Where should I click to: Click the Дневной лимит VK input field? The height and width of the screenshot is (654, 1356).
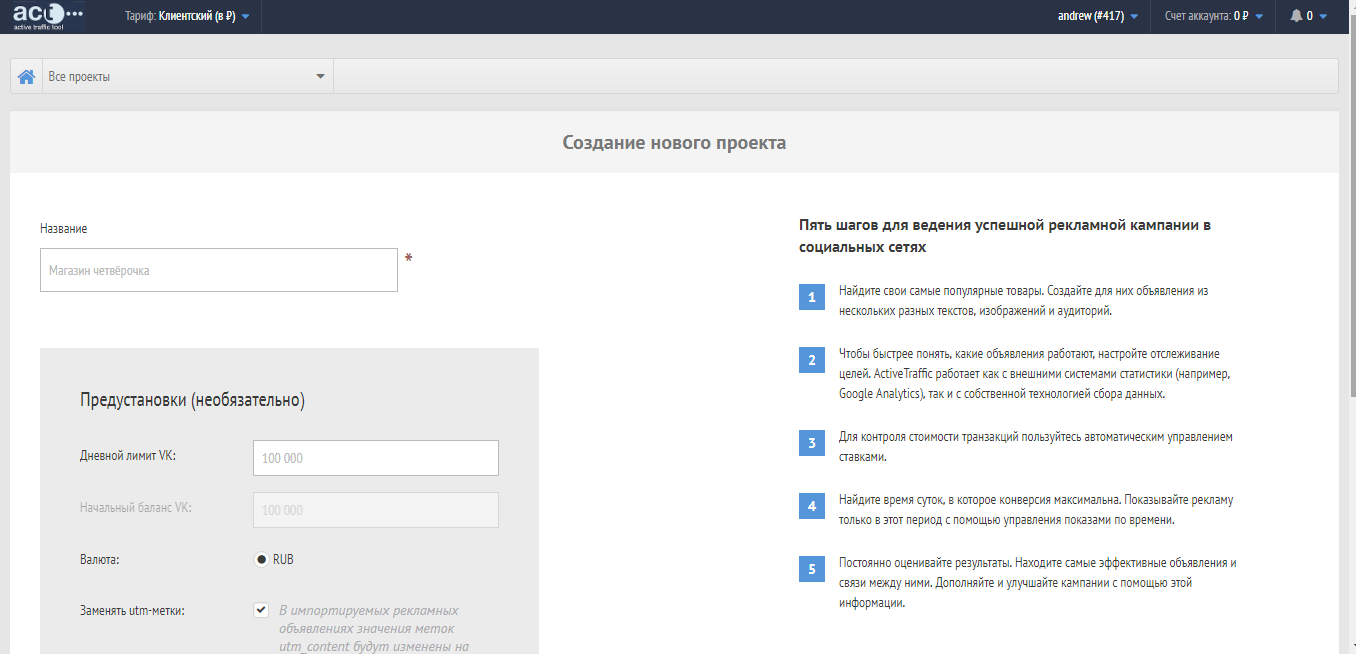pos(375,458)
